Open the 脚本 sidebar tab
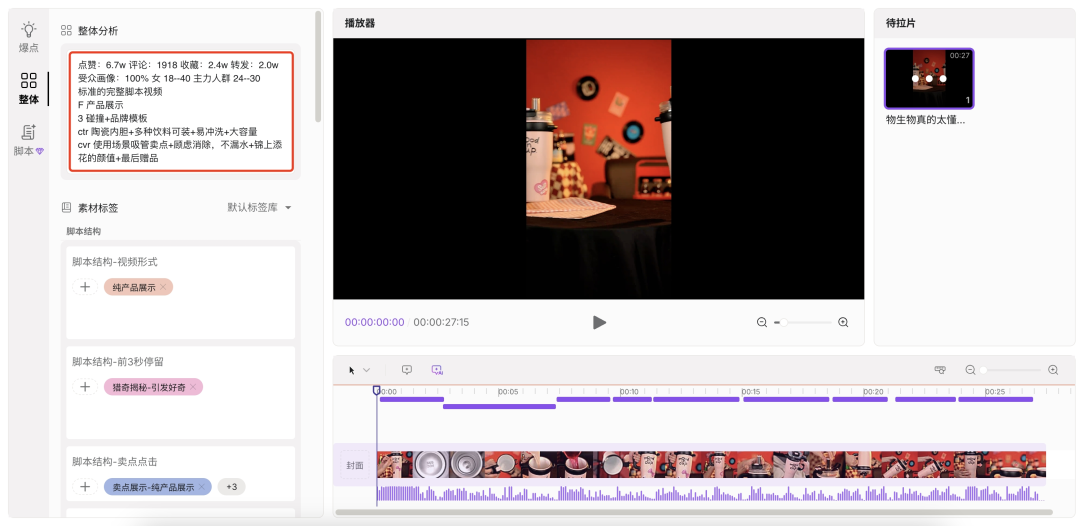 click(x=28, y=140)
